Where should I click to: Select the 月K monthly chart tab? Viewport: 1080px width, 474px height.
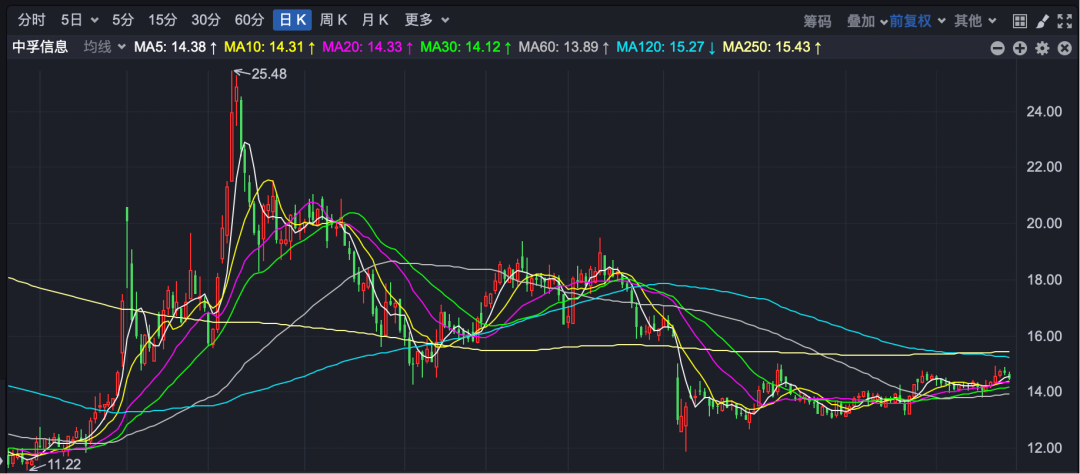[x=376, y=20]
